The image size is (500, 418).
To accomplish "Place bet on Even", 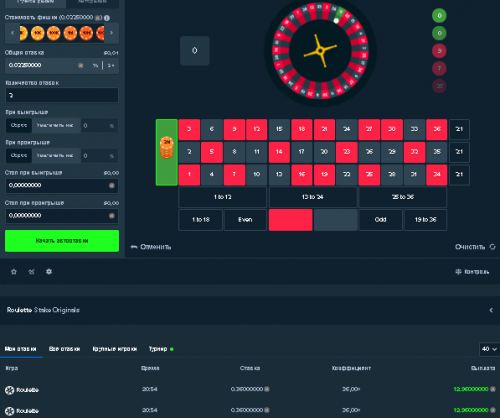I will (x=245, y=220).
